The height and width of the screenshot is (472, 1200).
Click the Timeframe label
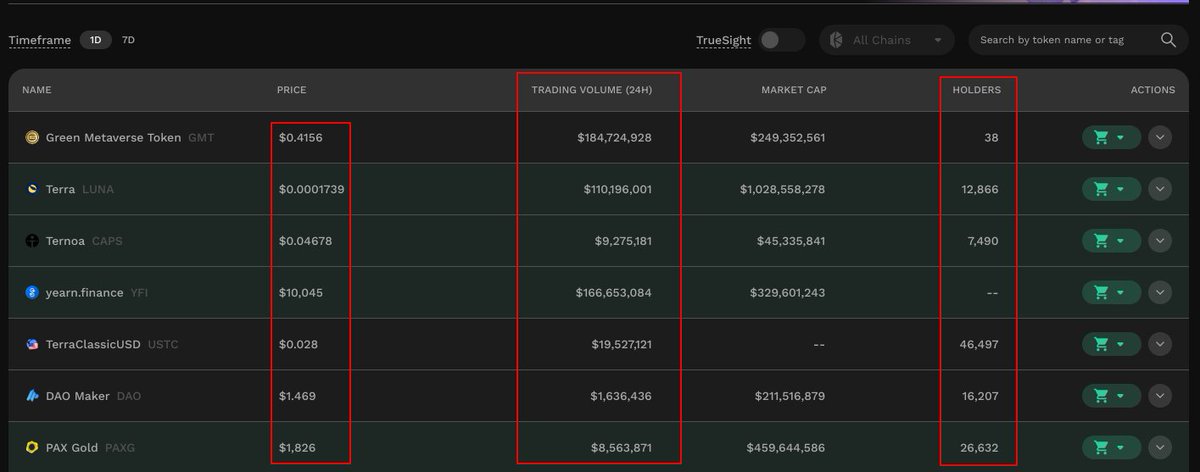(40, 40)
